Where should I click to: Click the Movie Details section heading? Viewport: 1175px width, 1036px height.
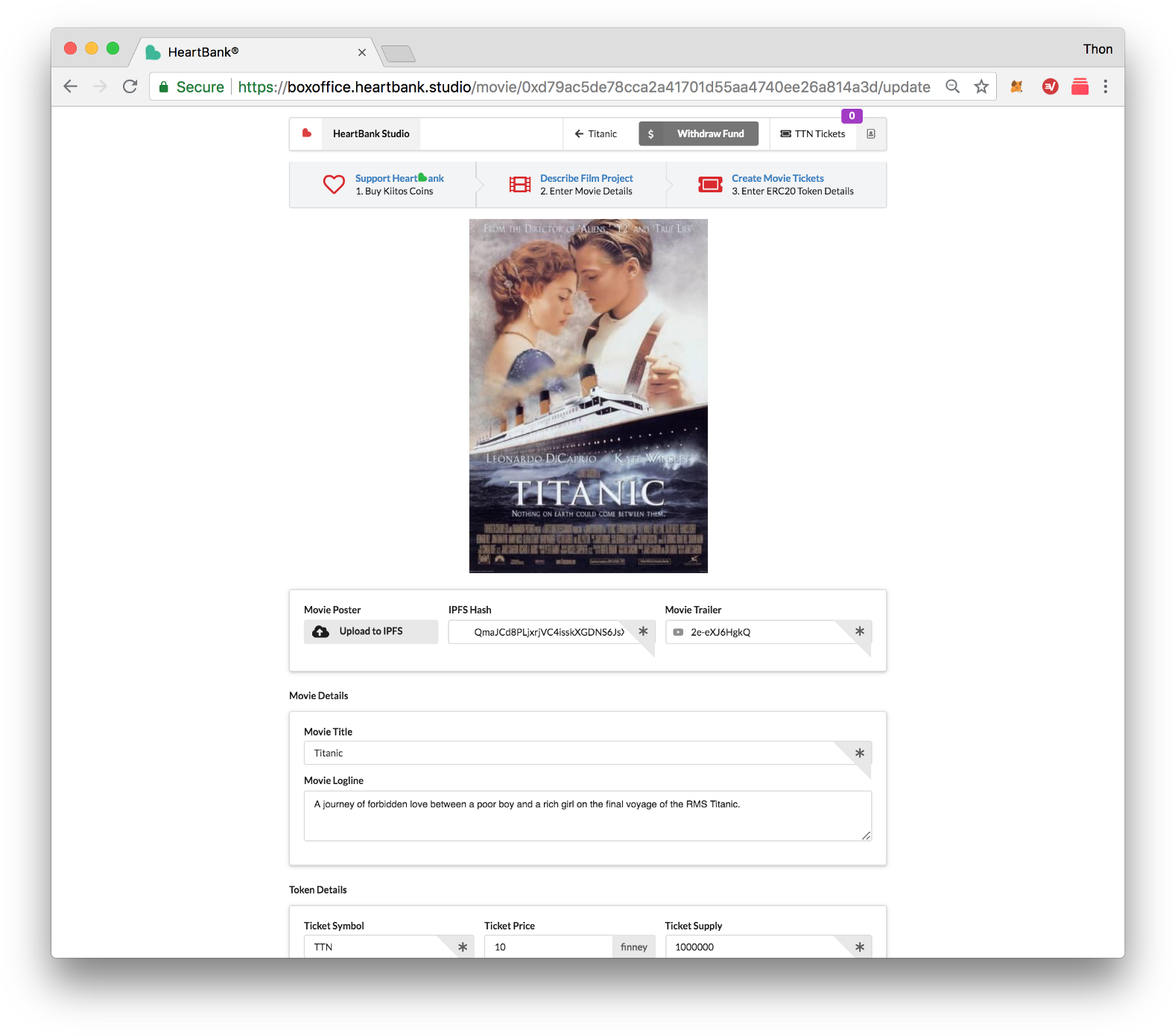point(319,695)
